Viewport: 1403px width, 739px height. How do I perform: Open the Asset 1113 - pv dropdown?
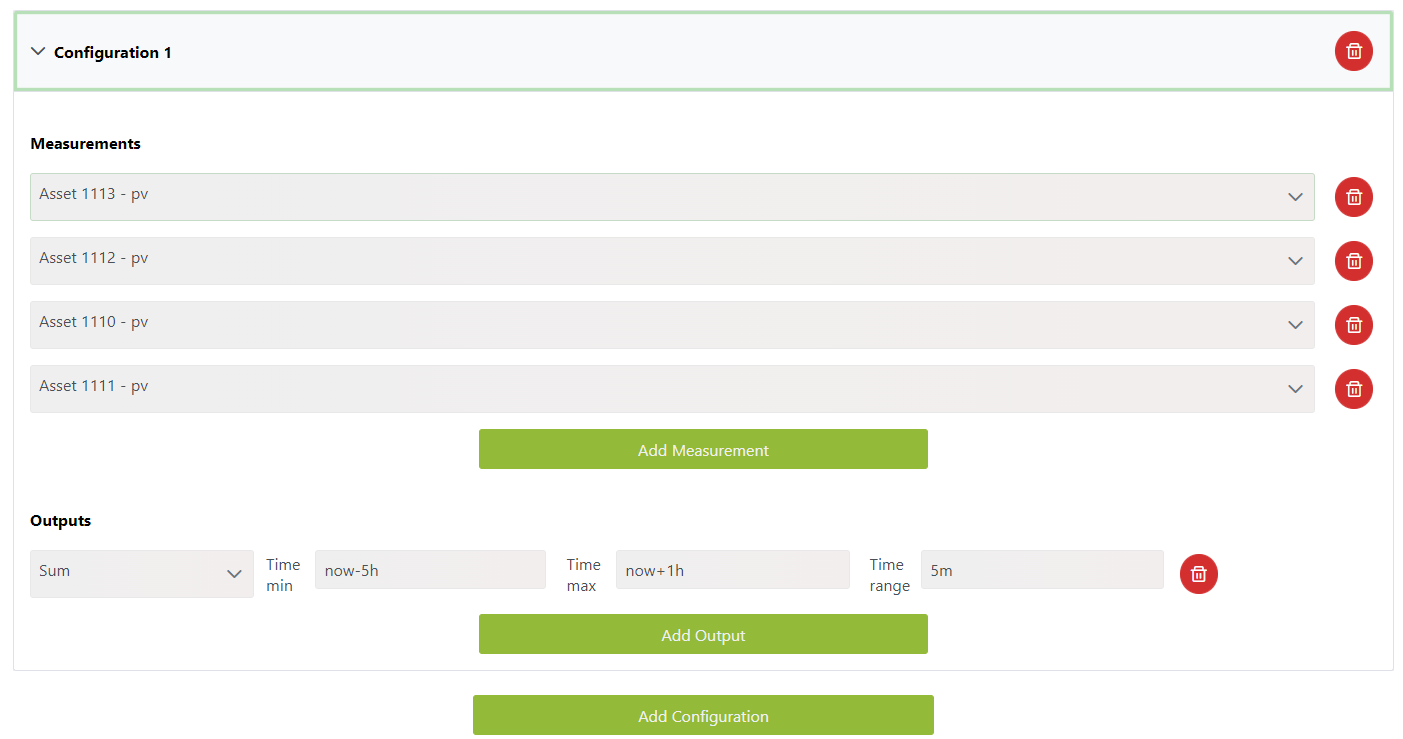coord(672,197)
